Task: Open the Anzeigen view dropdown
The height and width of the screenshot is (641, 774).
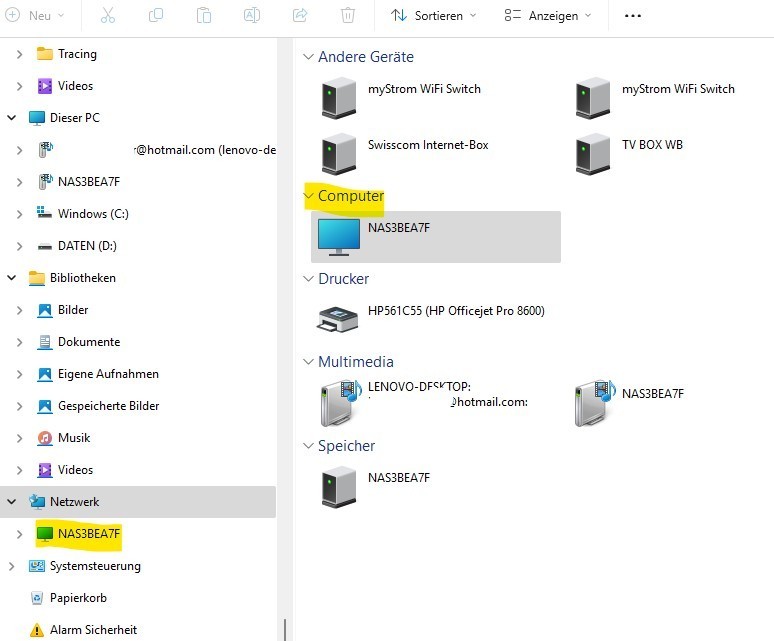Action: [547, 15]
